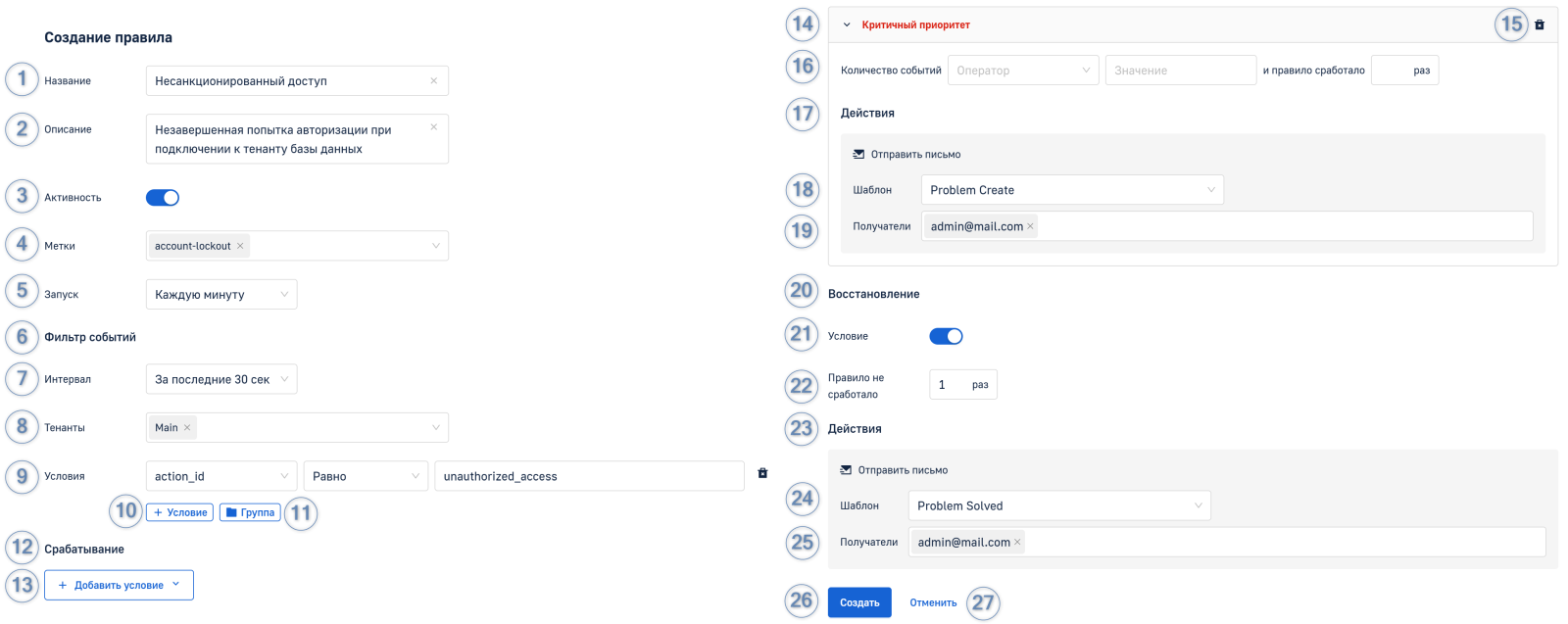
Task: Clear the Название field text
Action: [x=433, y=81]
